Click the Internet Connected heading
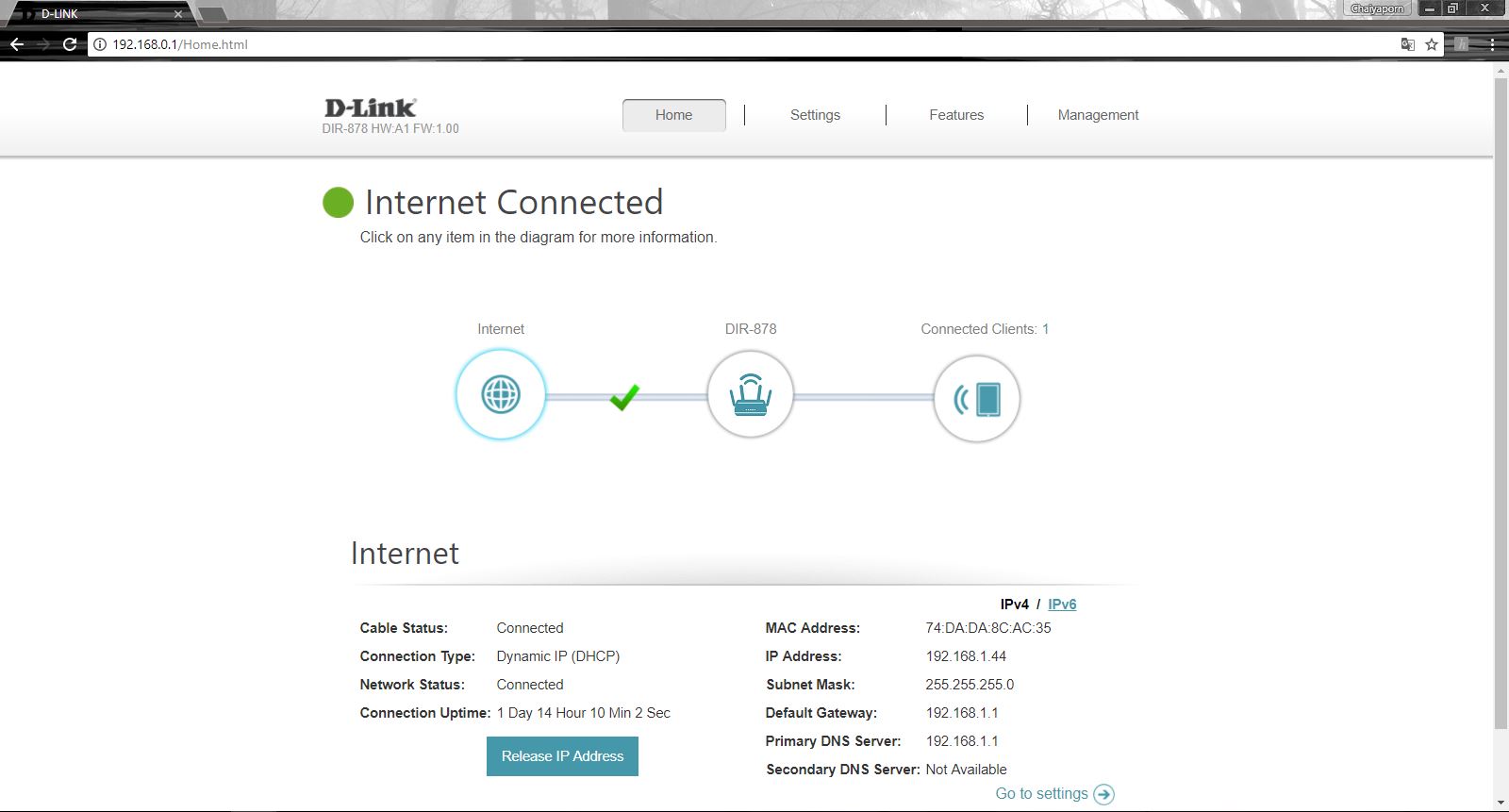Viewport: 1509px width, 812px height. [514, 202]
